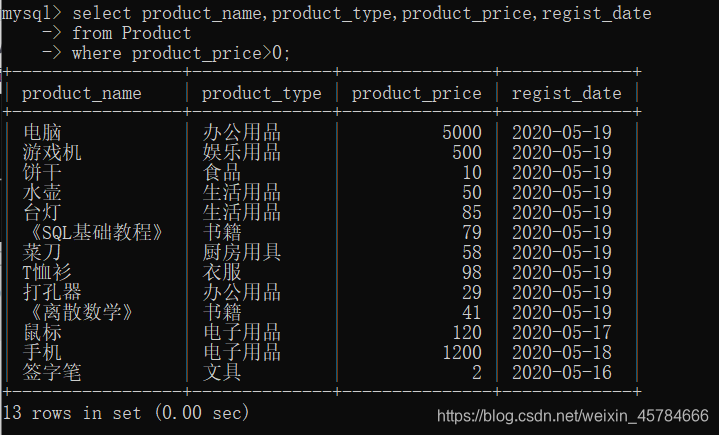719x435 pixels.
Task: Click the regist date in the 《离散数学》 row
Action: click(562, 313)
